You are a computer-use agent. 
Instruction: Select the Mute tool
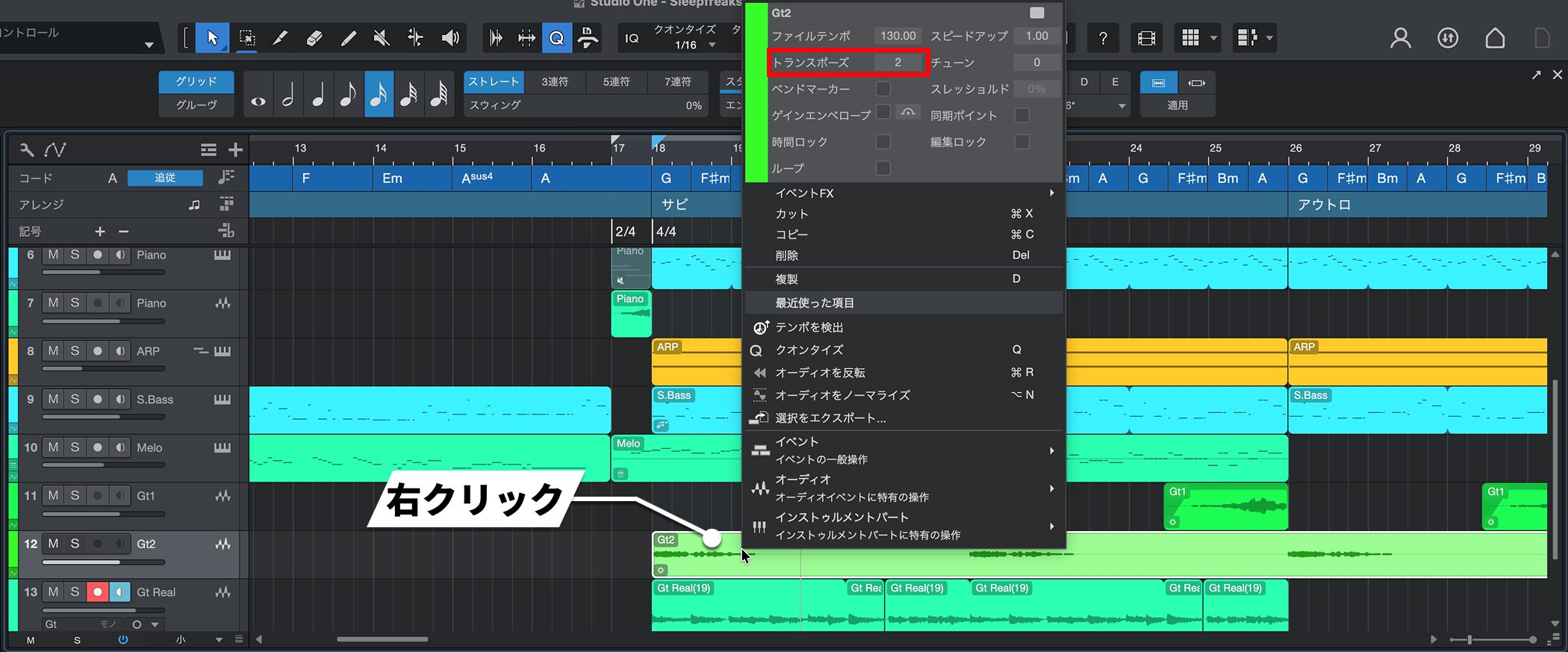382,38
